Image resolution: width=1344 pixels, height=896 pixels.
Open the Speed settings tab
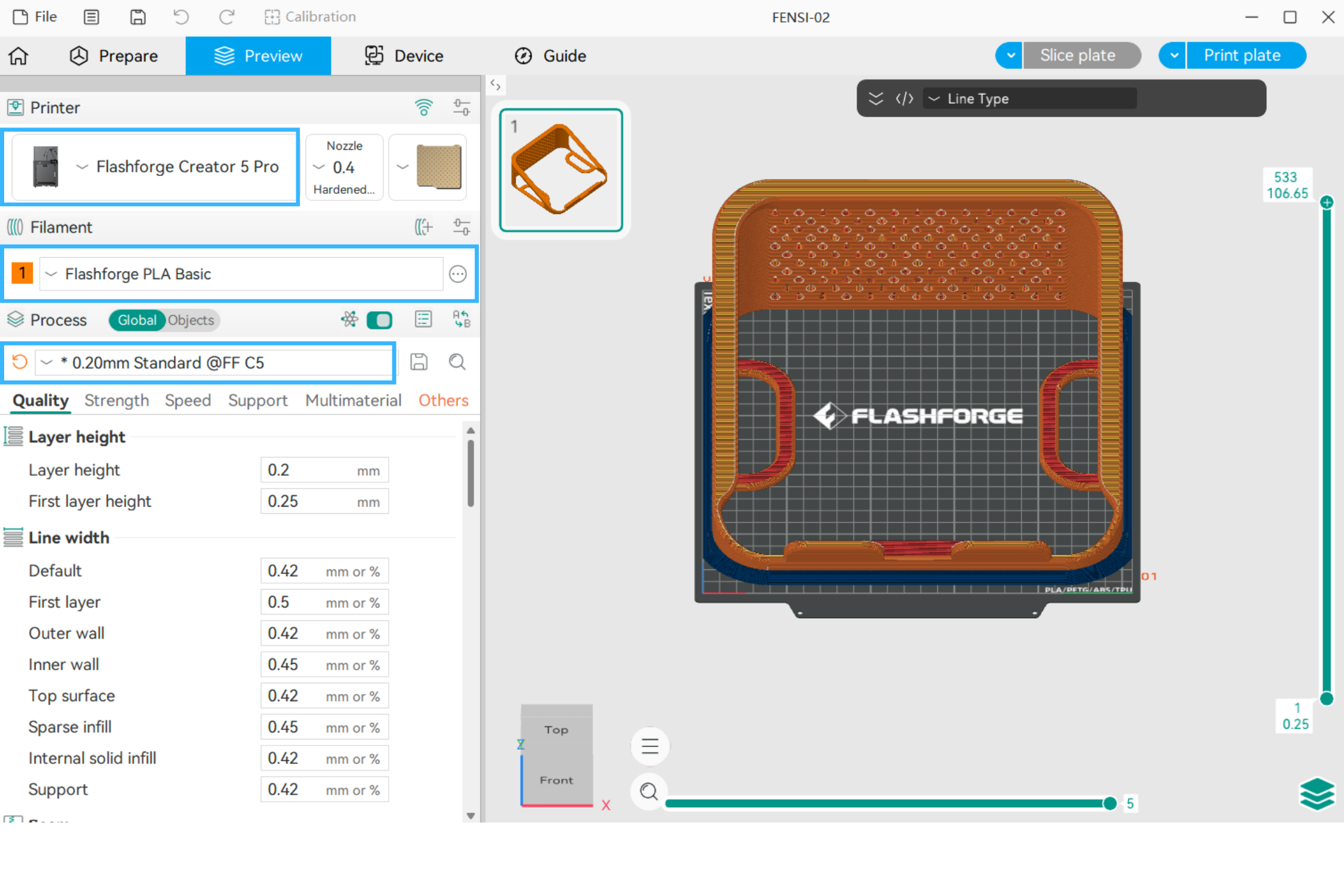click(188, 401)
